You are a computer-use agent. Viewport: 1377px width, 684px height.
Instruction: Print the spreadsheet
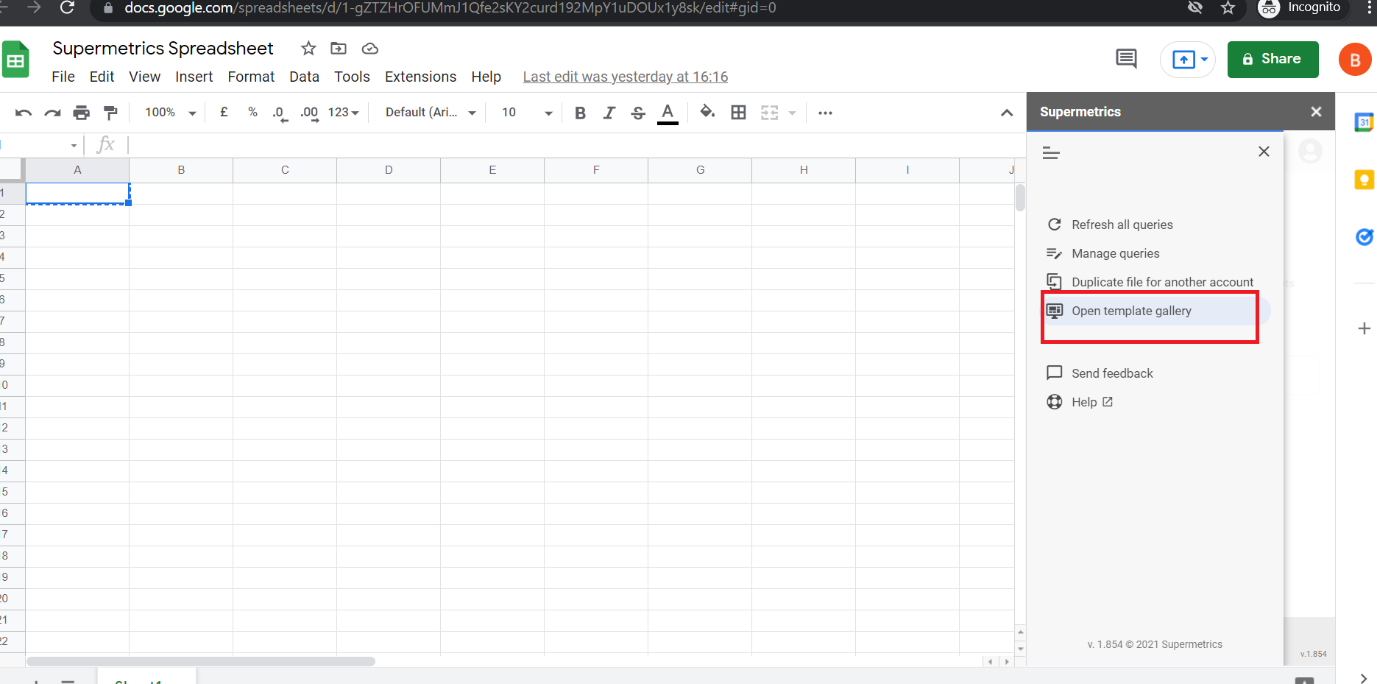pos(81,113)
